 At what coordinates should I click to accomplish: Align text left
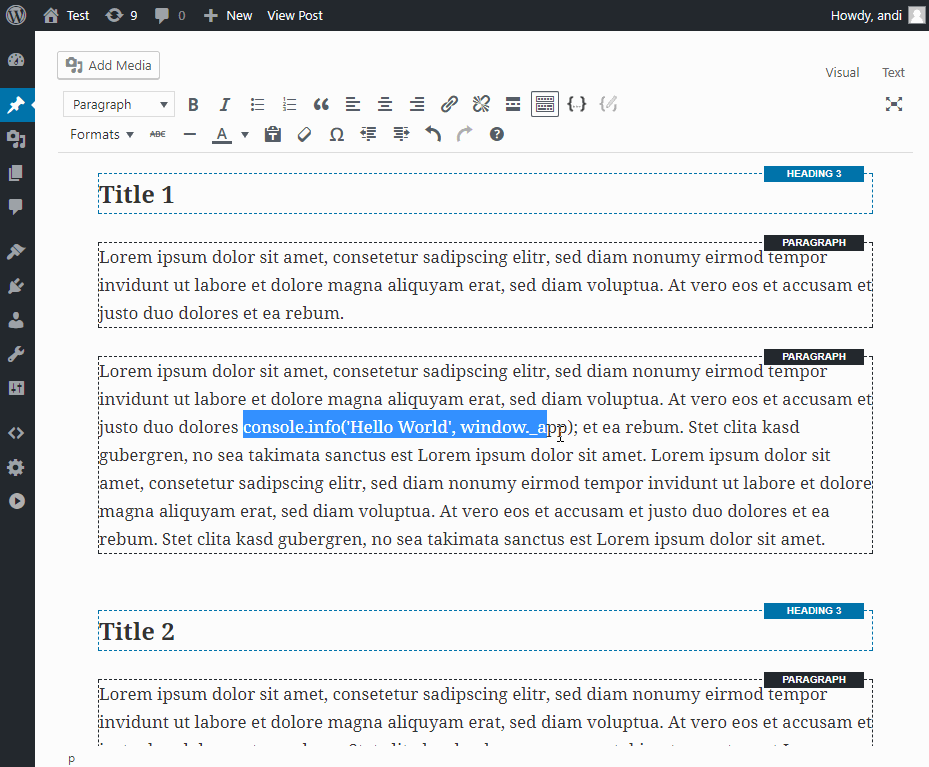click(353, 105)
